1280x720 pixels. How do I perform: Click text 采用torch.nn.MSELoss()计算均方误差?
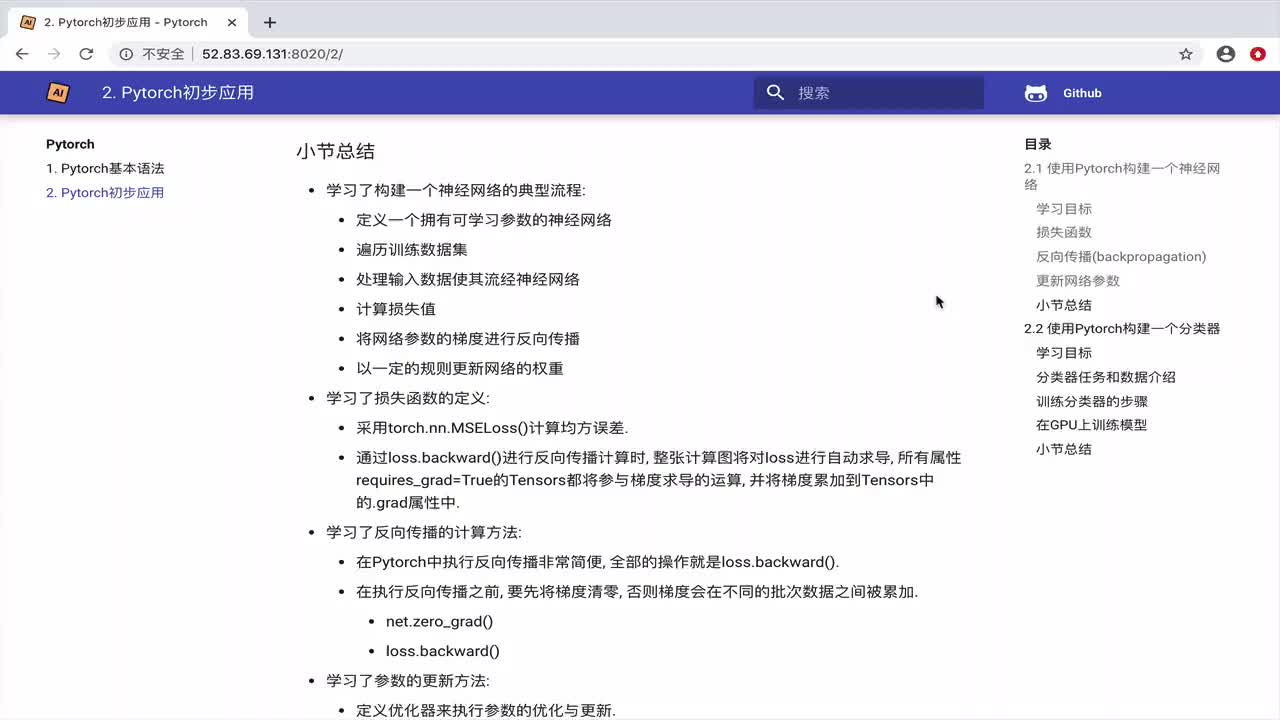point(492,428)
